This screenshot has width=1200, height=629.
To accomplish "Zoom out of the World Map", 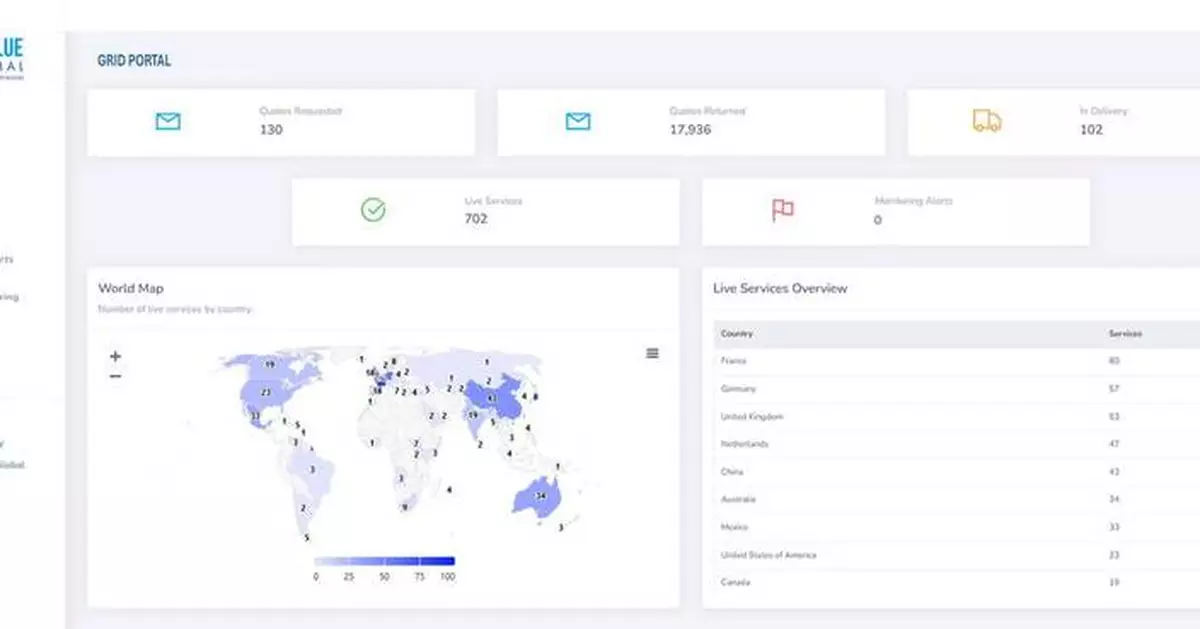I will [x=115, y=376].
